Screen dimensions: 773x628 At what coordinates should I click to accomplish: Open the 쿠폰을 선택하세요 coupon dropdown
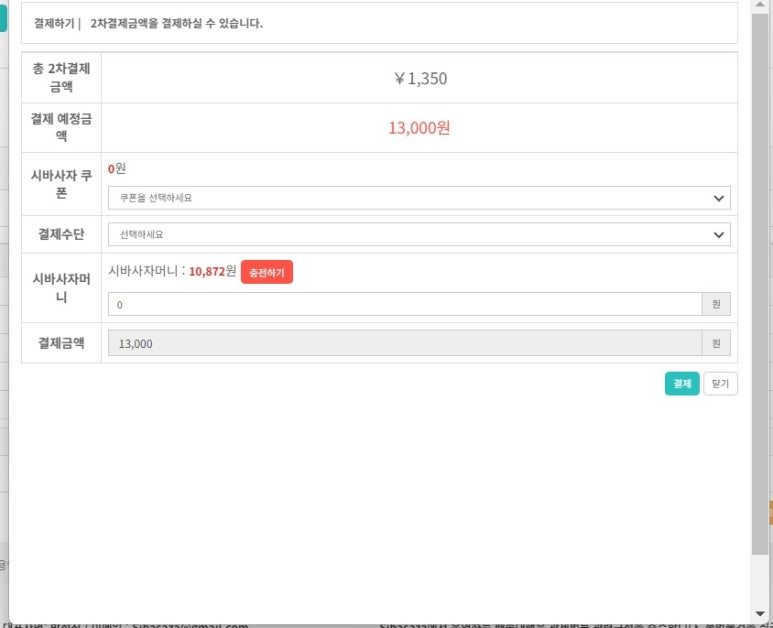tap(419, 198)
